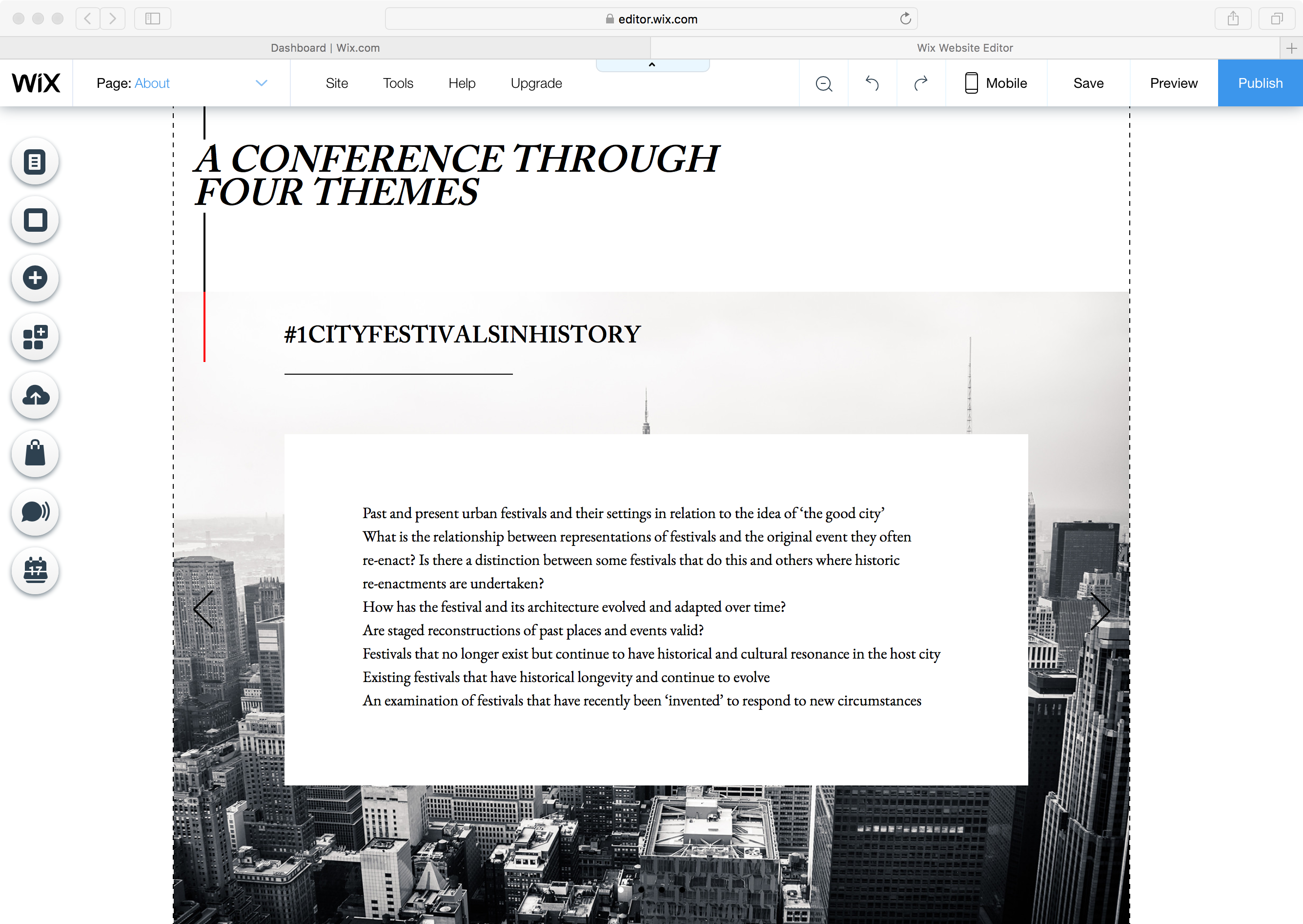Screen dimensions: 1303x924
Task: Open the Add Apps icon in sidebar
Action: pos(35,337)
